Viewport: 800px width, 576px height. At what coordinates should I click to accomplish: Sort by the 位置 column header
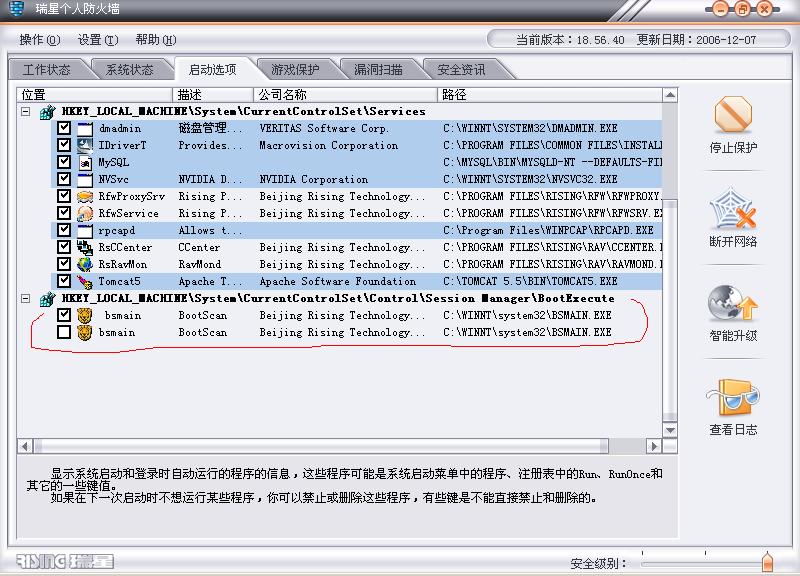95,95
